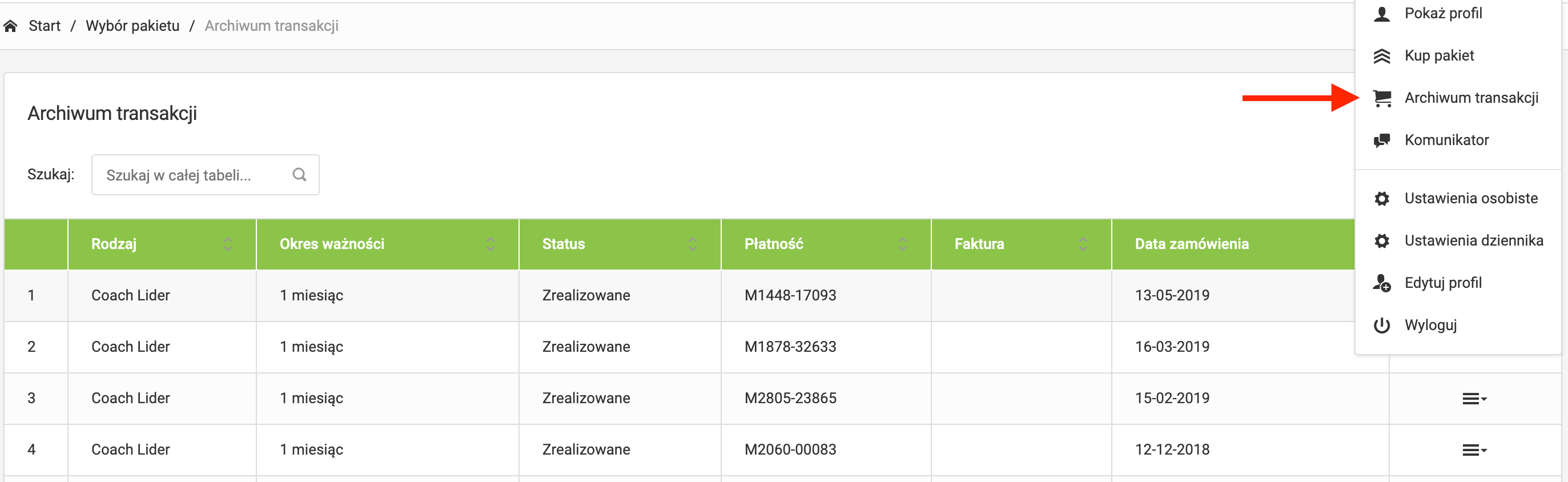Click the Archiwum transakcji cart icon

click(x=1382, y=98)
